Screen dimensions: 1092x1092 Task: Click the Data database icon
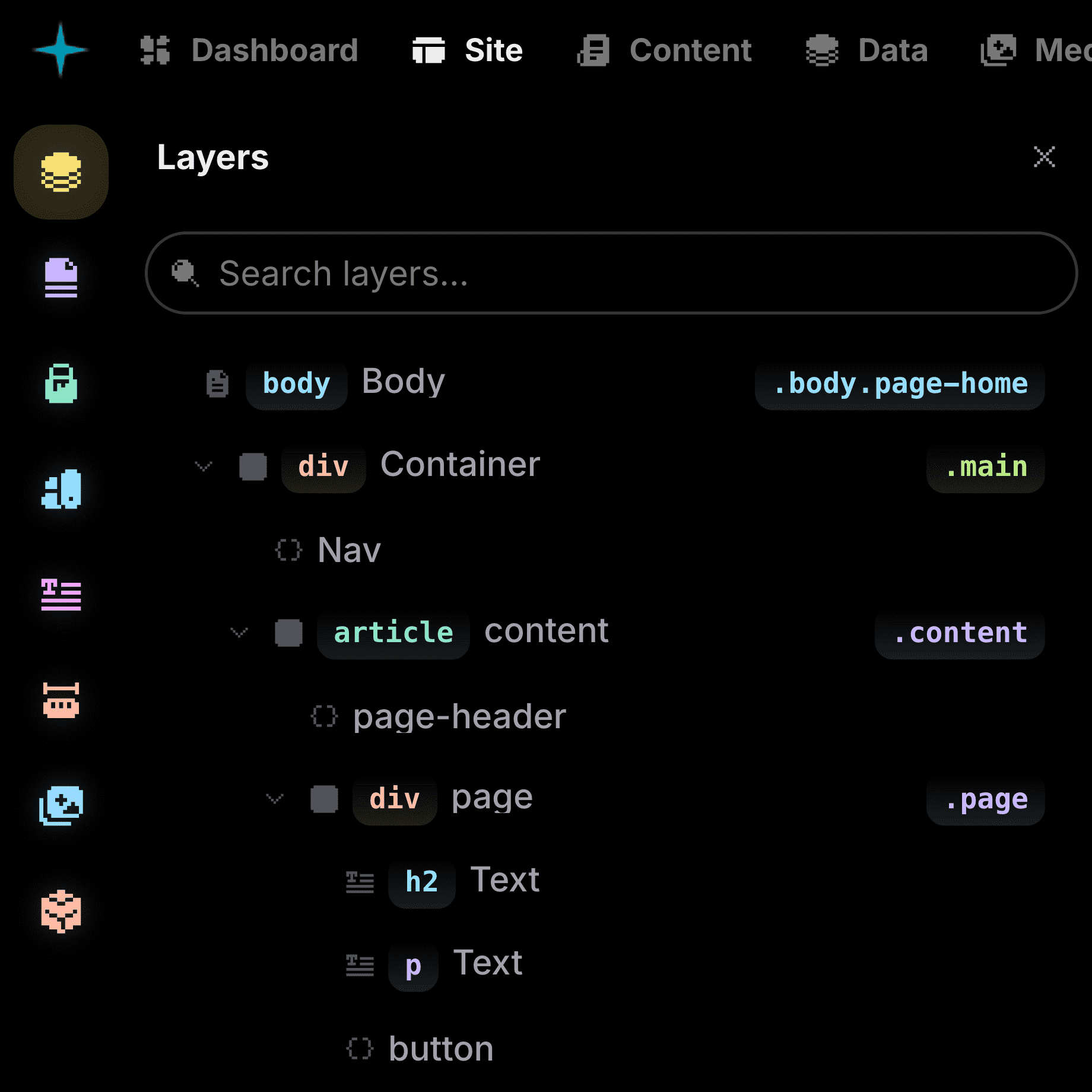click(822, 50)
